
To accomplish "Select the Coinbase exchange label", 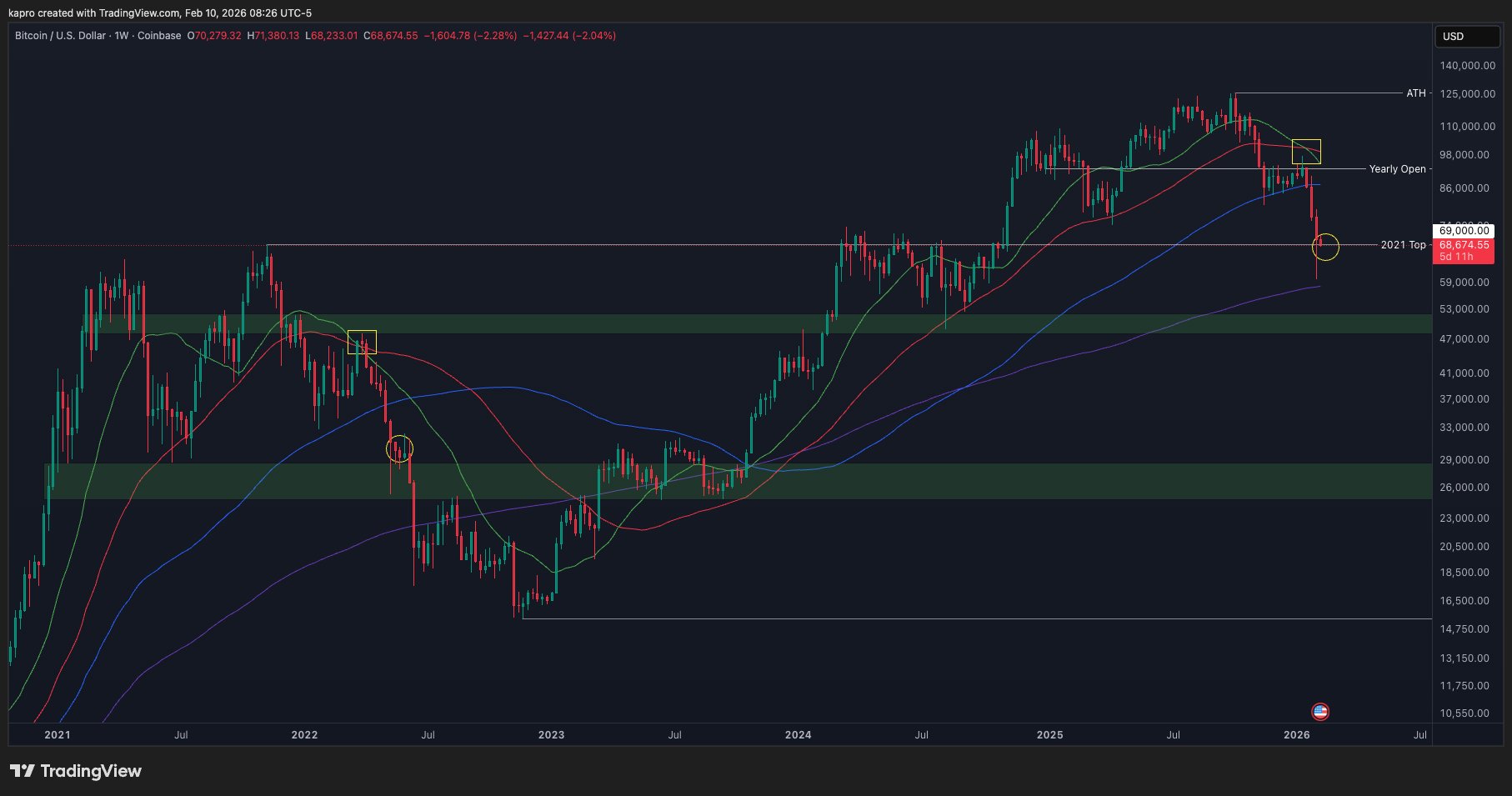I will coord(158,36).
